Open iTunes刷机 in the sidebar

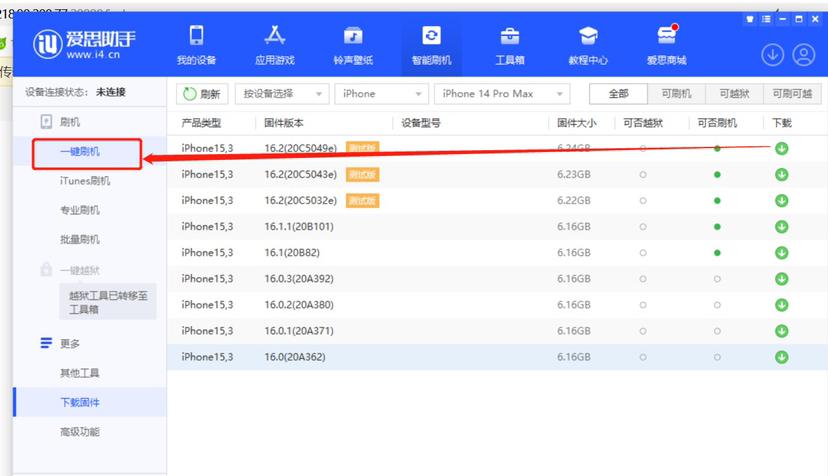click(85, 181)
